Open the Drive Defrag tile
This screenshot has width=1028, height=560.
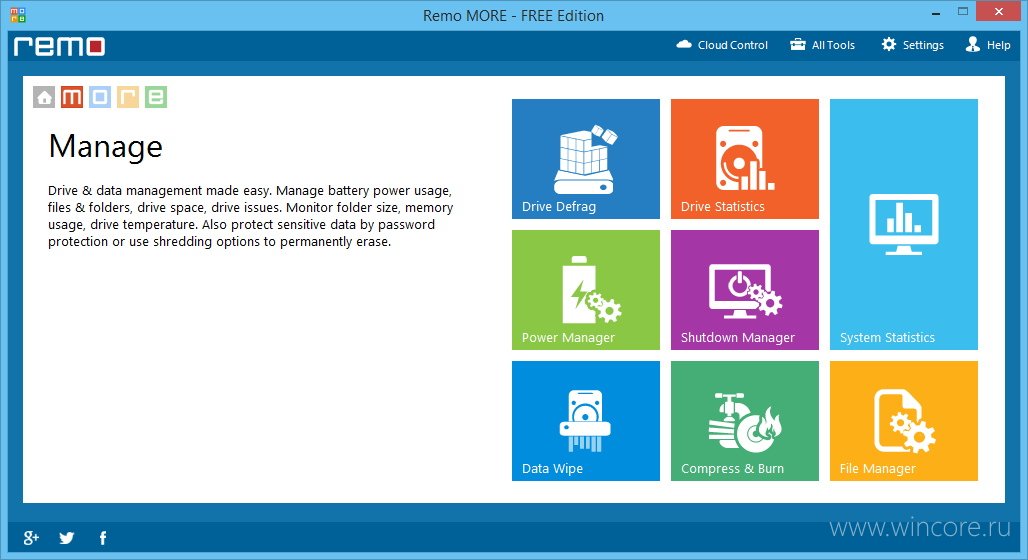(585, 159)
